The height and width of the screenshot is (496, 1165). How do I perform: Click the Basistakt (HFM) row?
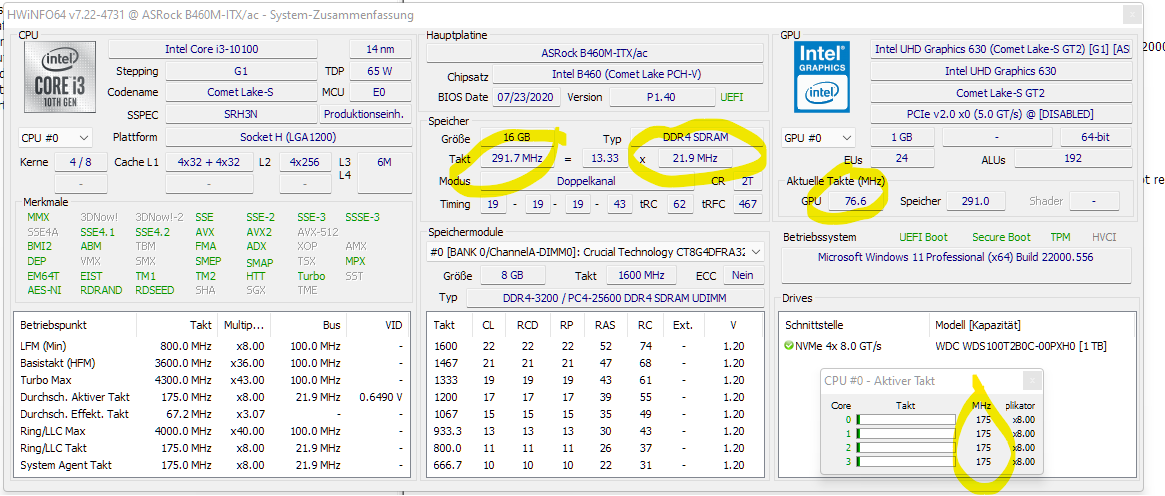(x=212, y=363)
